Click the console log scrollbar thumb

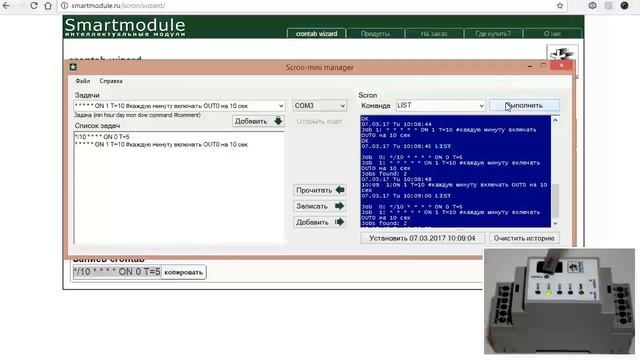tap(555, 201)
